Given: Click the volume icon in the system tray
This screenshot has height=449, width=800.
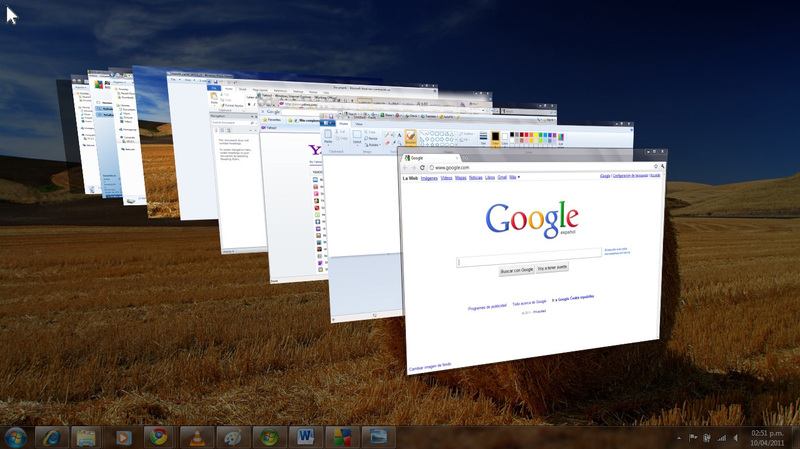Looking at the screenshot, I should coord(736,438).
